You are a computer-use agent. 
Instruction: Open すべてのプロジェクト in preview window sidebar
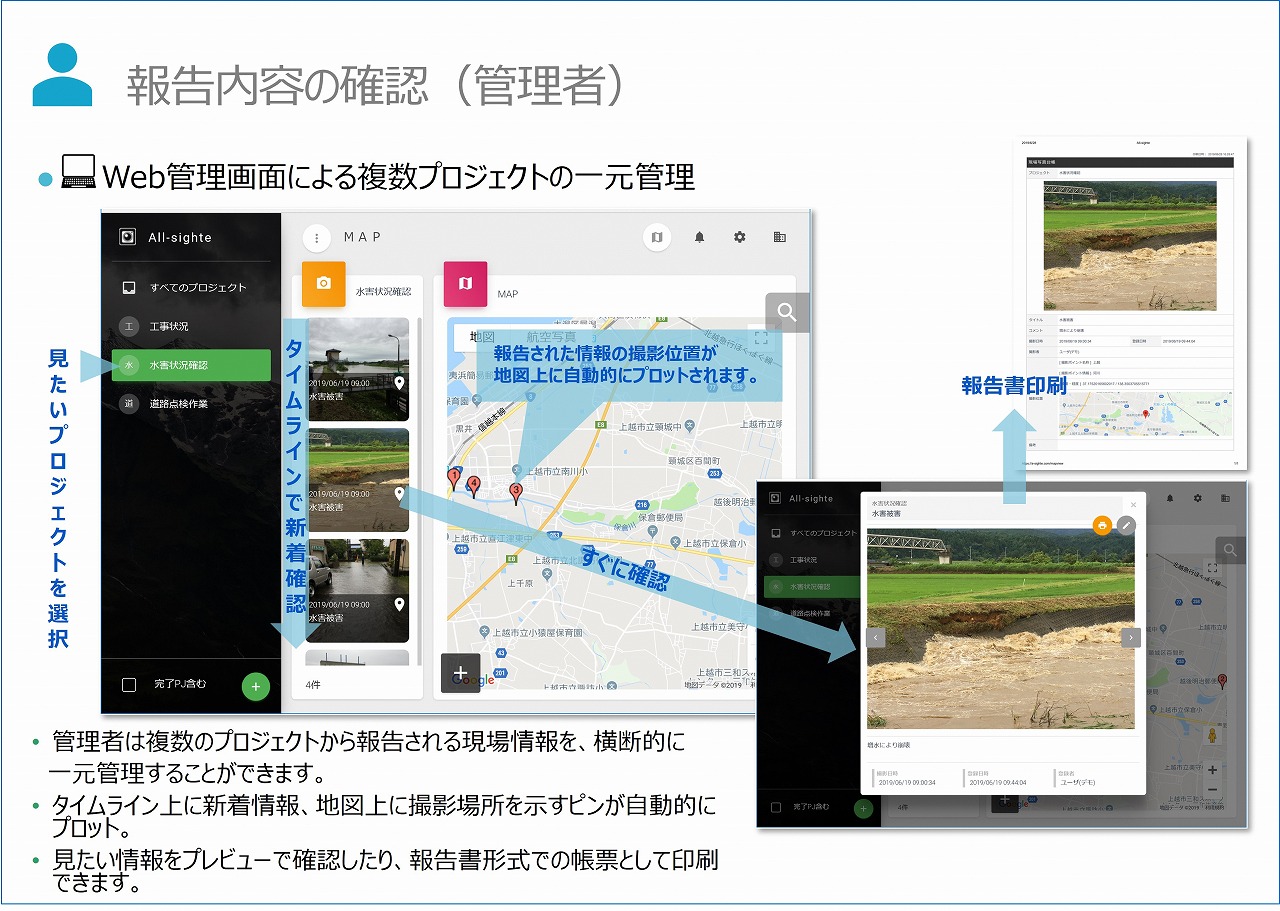[x=812, y=533]
